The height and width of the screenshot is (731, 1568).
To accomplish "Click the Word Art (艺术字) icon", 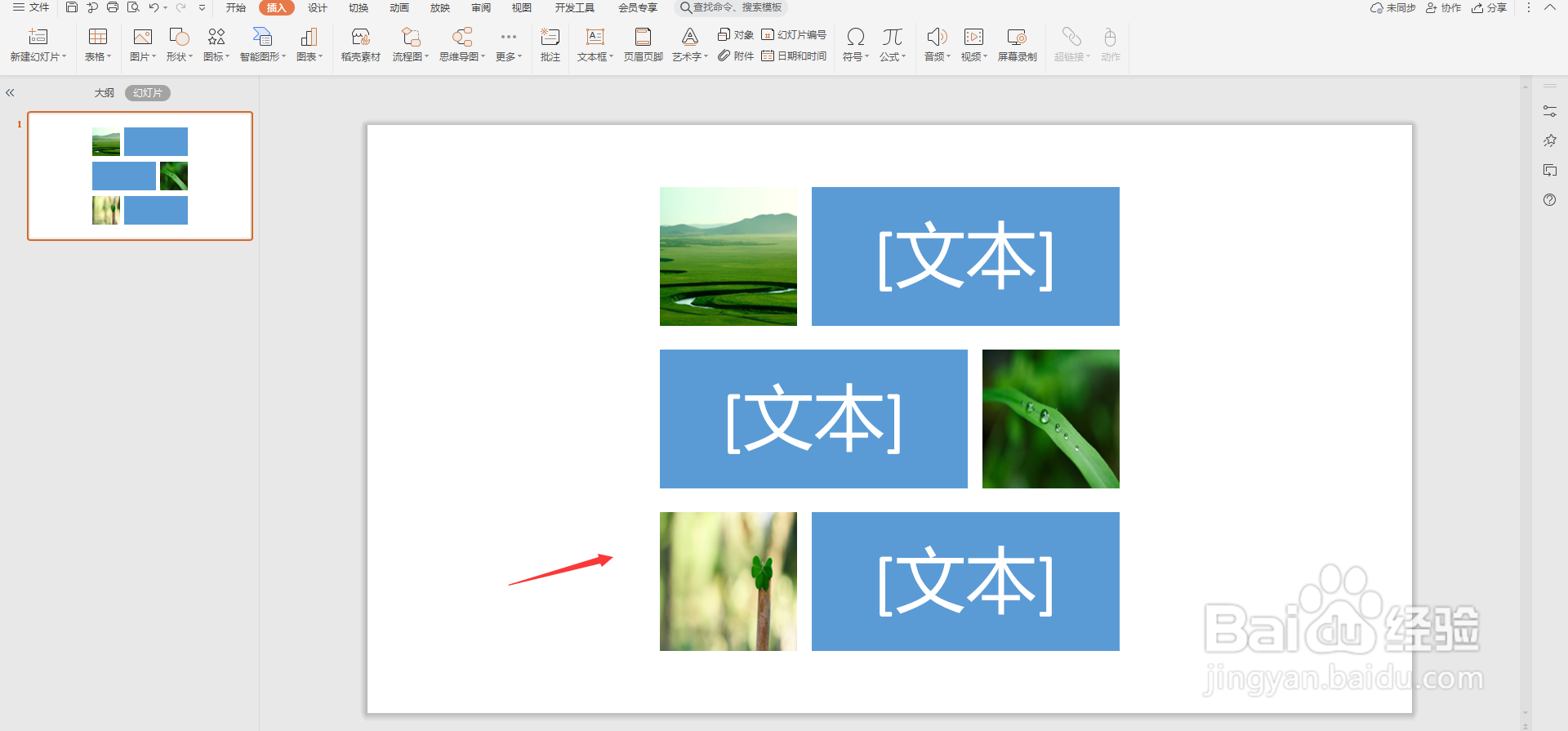I will [690, 37].
